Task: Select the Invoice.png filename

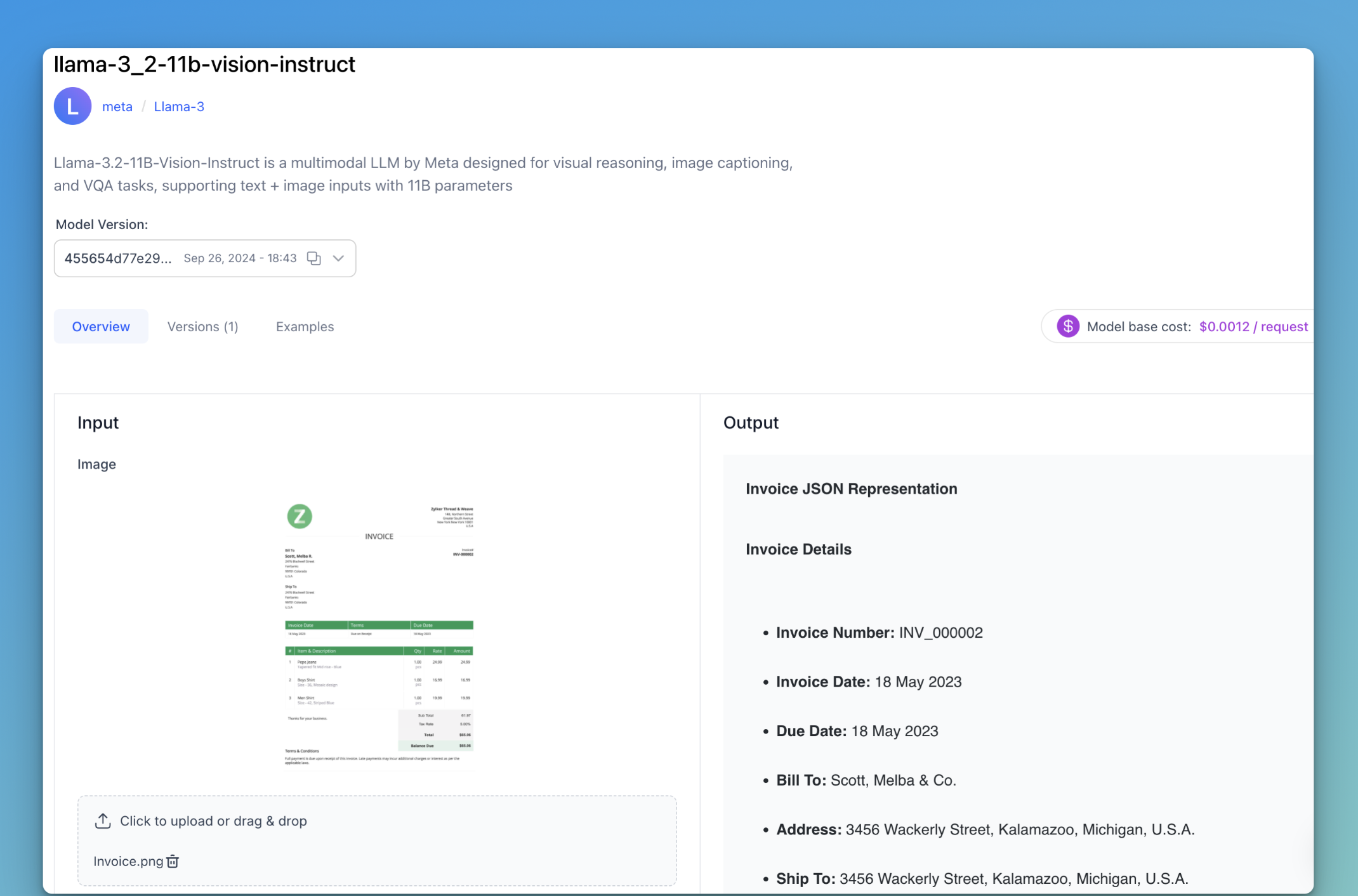Action: point(128,862)
